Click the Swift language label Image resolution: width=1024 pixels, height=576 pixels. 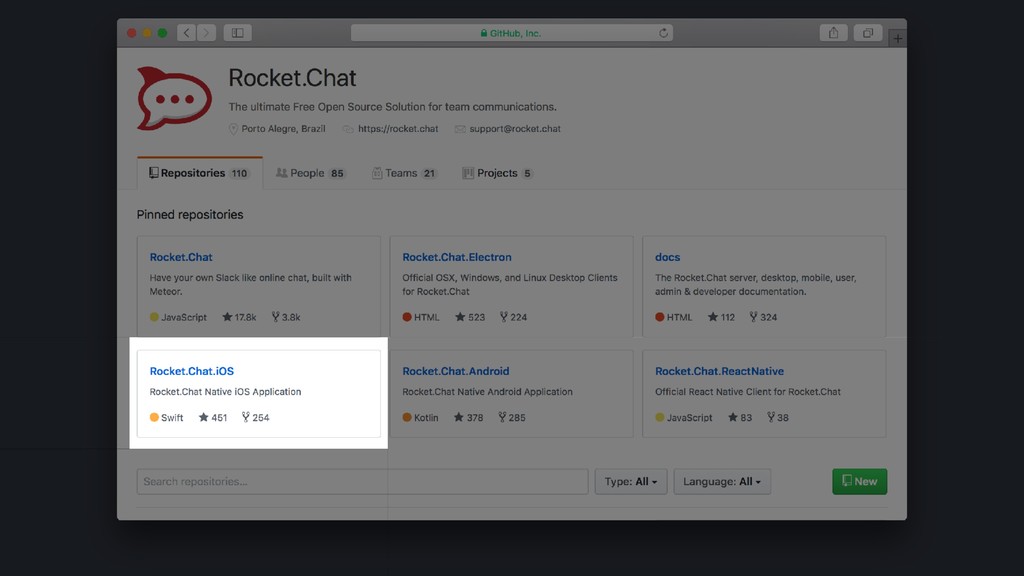[x=167, y=417]
